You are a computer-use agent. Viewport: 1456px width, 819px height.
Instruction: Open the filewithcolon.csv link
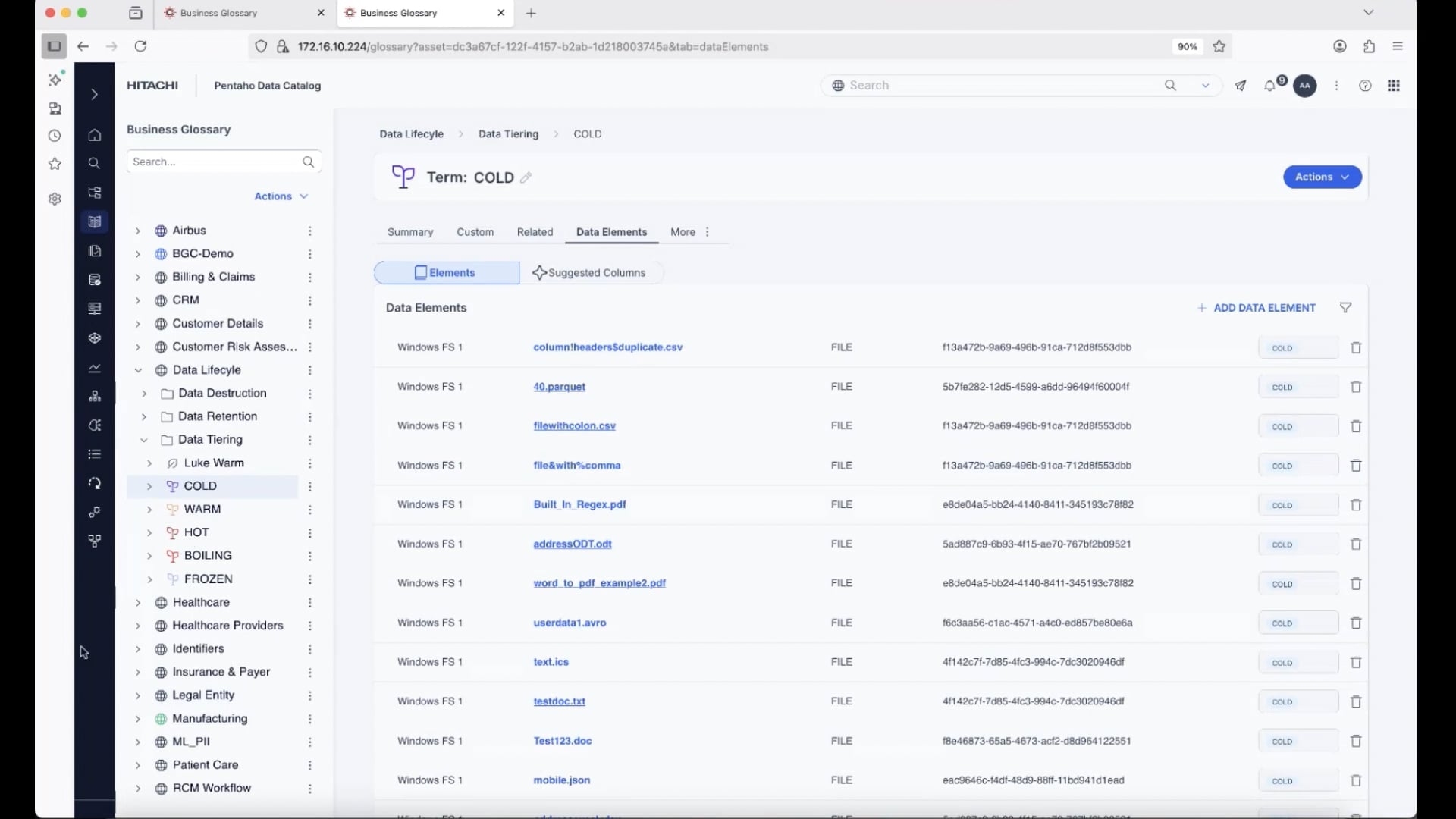[x=574, y=426]
